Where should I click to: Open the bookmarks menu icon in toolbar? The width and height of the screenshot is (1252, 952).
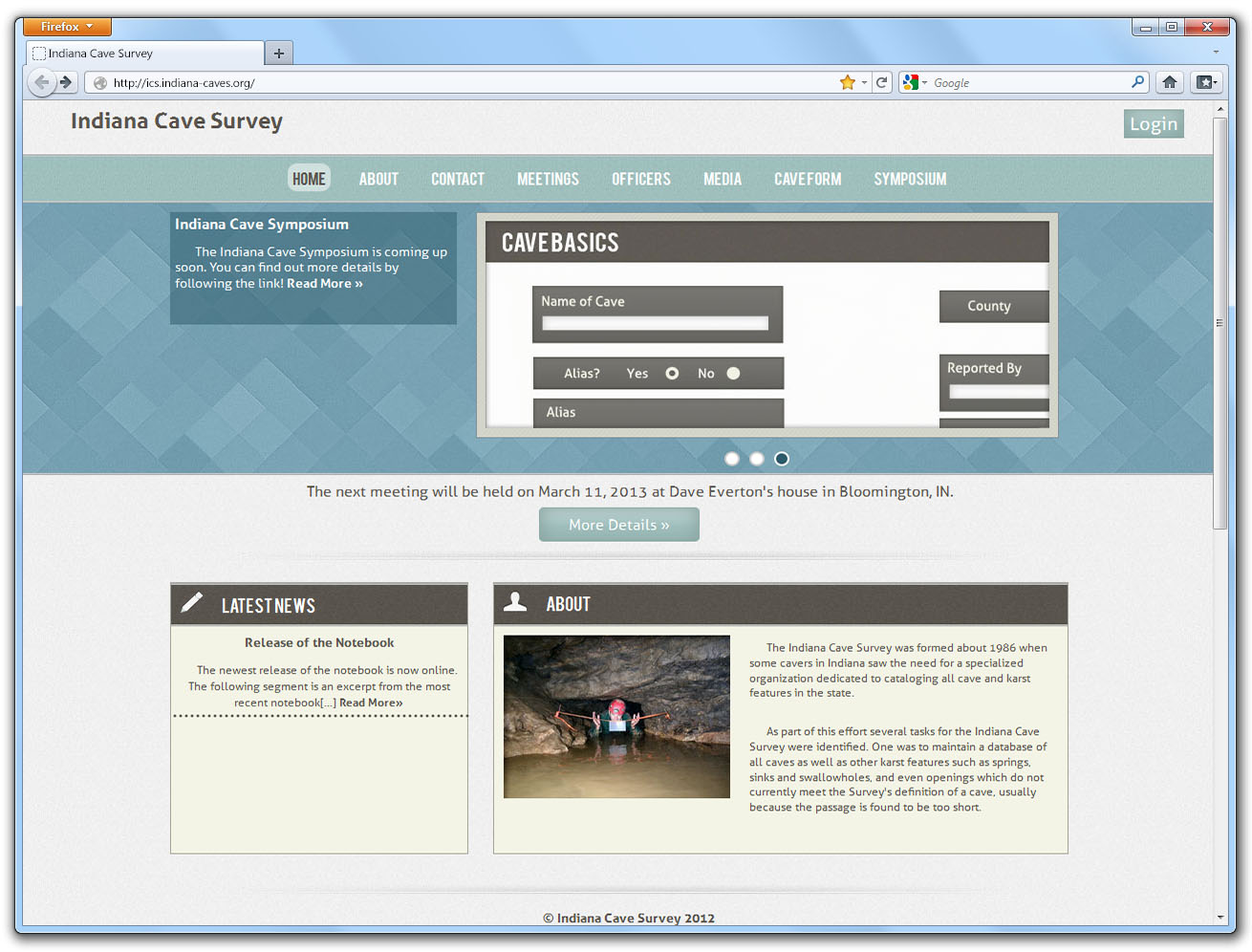tap(1206, 82)
